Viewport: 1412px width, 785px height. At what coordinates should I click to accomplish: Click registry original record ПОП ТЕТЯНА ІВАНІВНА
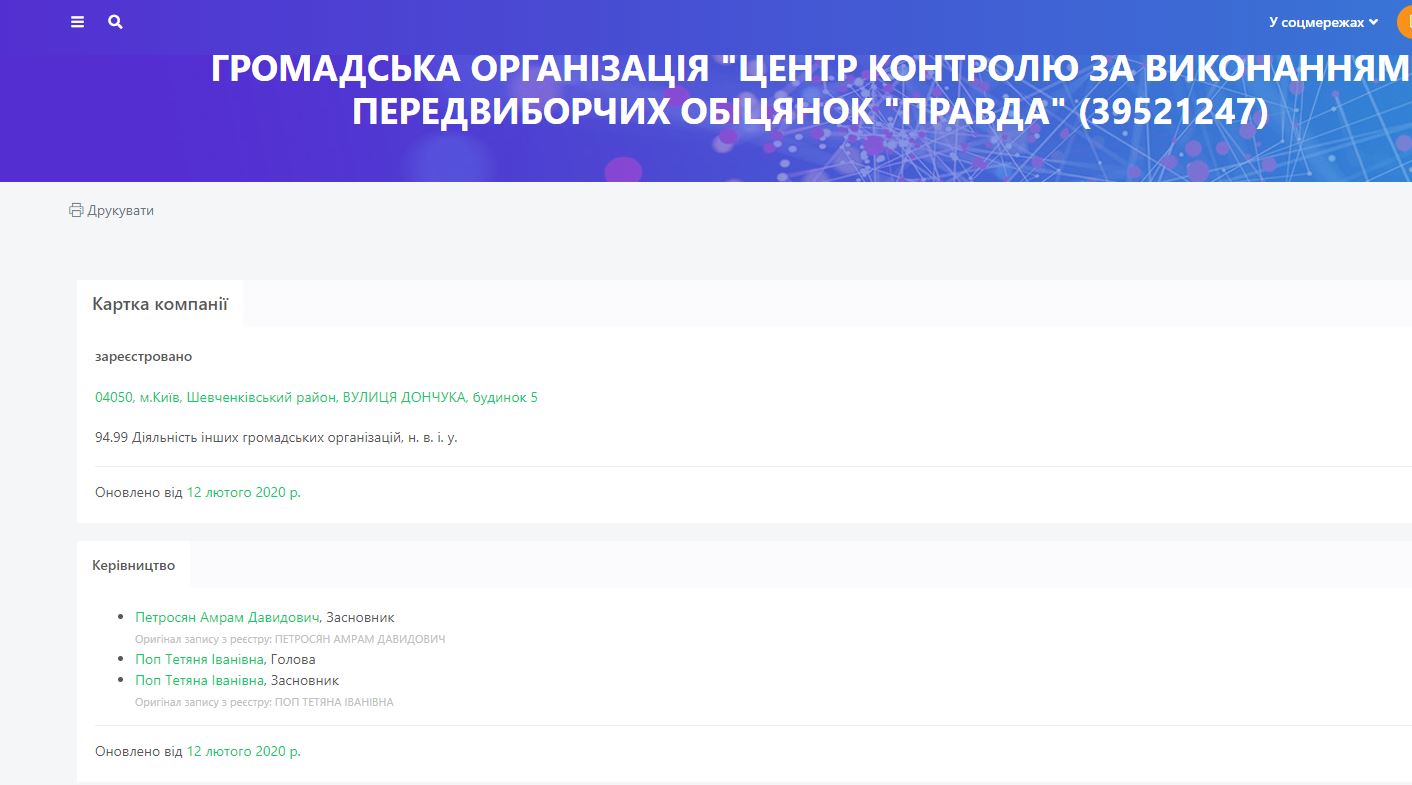(x=264, y=702)
